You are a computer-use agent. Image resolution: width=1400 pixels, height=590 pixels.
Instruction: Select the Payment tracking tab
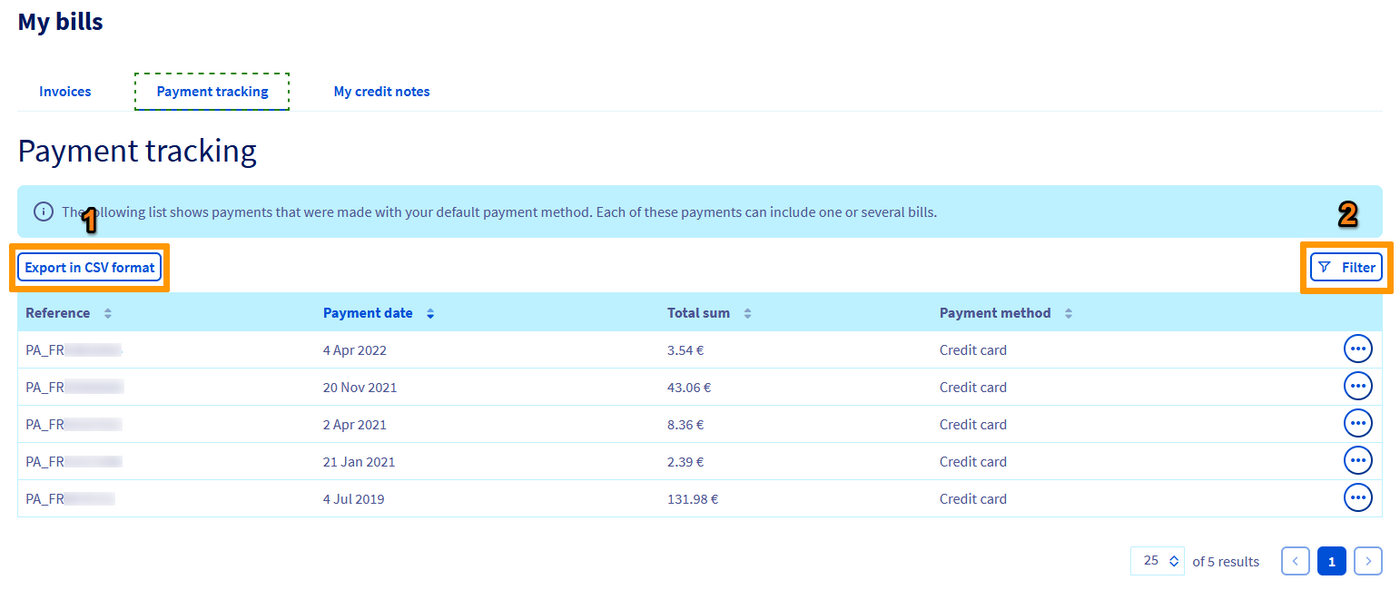[x=212, y=92]
